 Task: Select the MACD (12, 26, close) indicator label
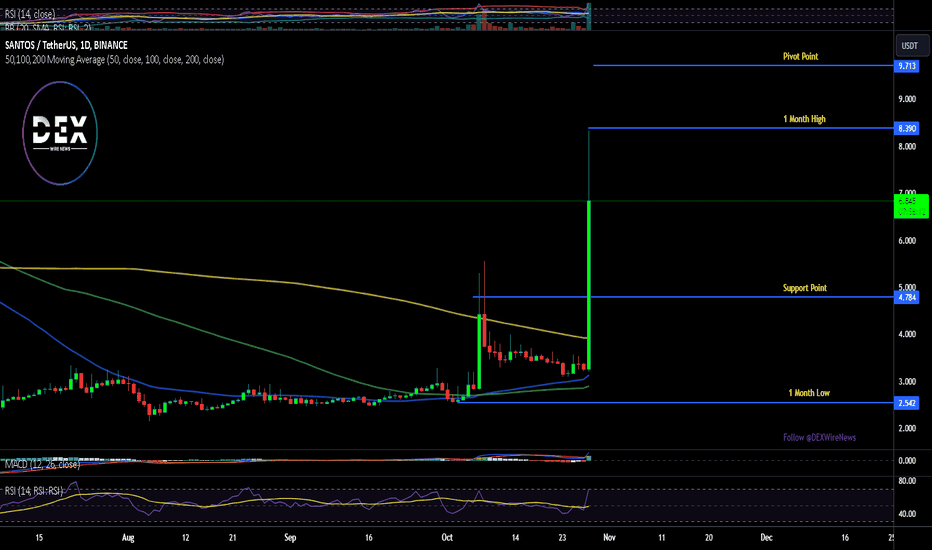[x=42, y=464]
